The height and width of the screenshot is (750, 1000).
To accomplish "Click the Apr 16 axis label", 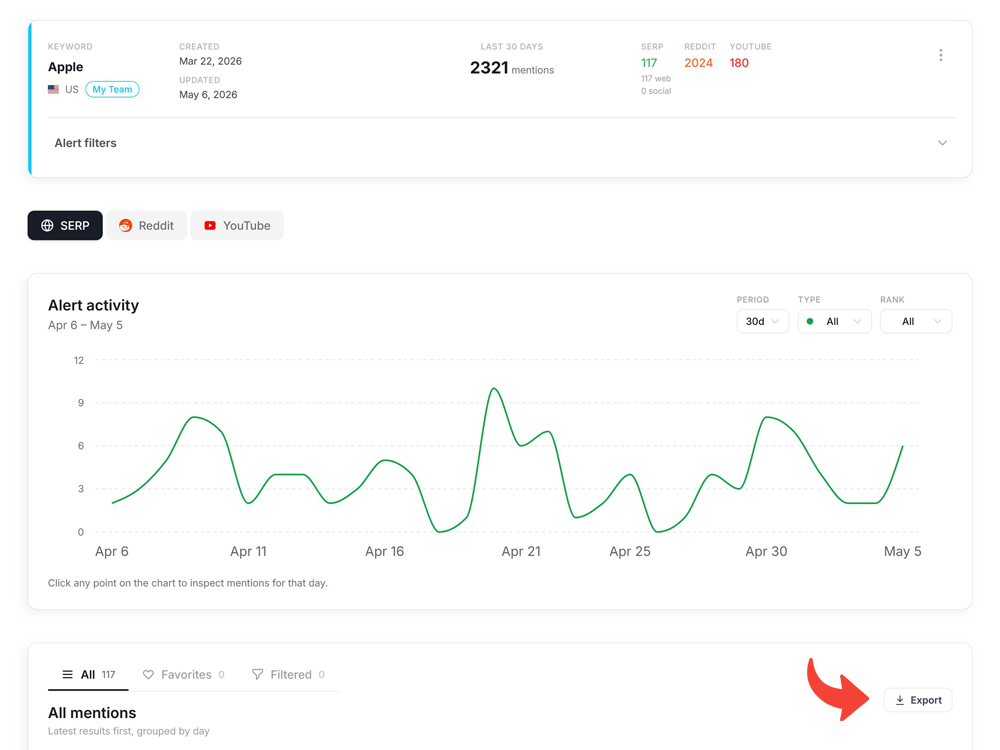I will (x=384, y=551).
